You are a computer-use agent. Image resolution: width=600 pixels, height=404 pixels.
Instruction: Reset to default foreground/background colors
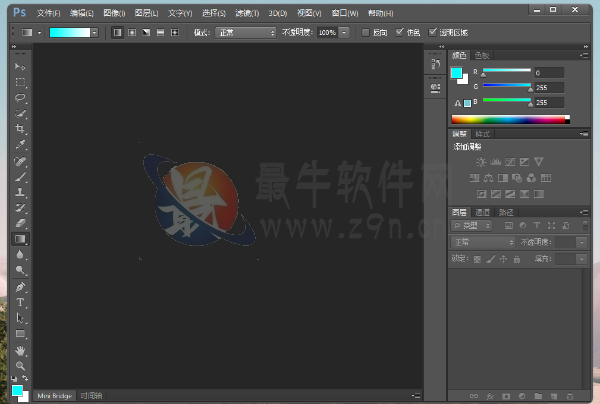point(14,378)
